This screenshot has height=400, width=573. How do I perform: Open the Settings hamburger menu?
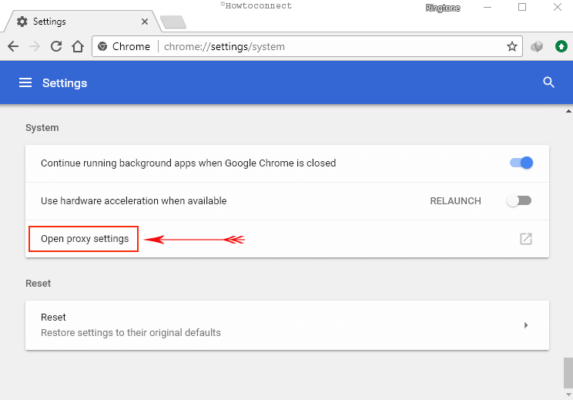(25, 83)
